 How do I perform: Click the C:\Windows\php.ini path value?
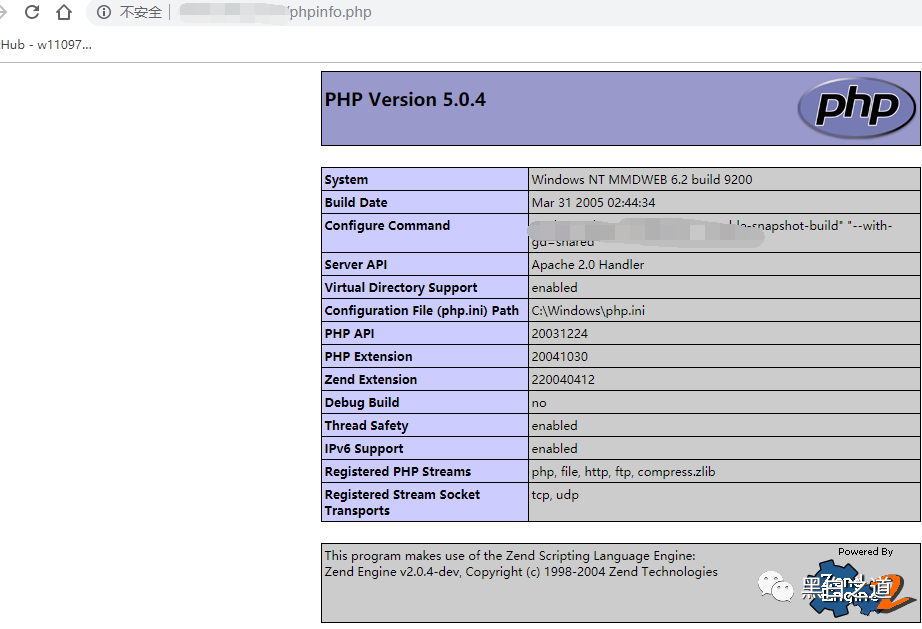click(x=587, y=311)
